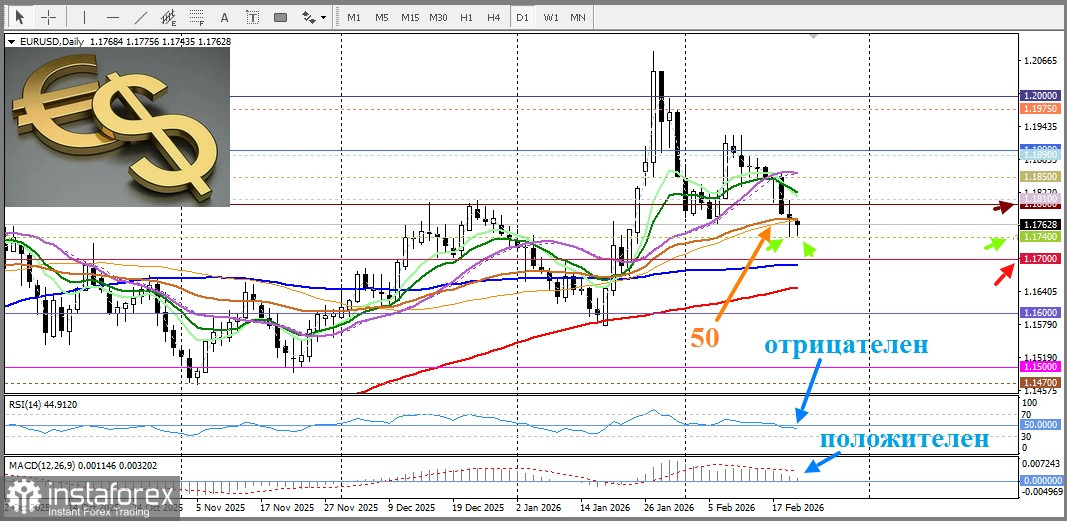Select the Text Label tool

coord(252,17)
